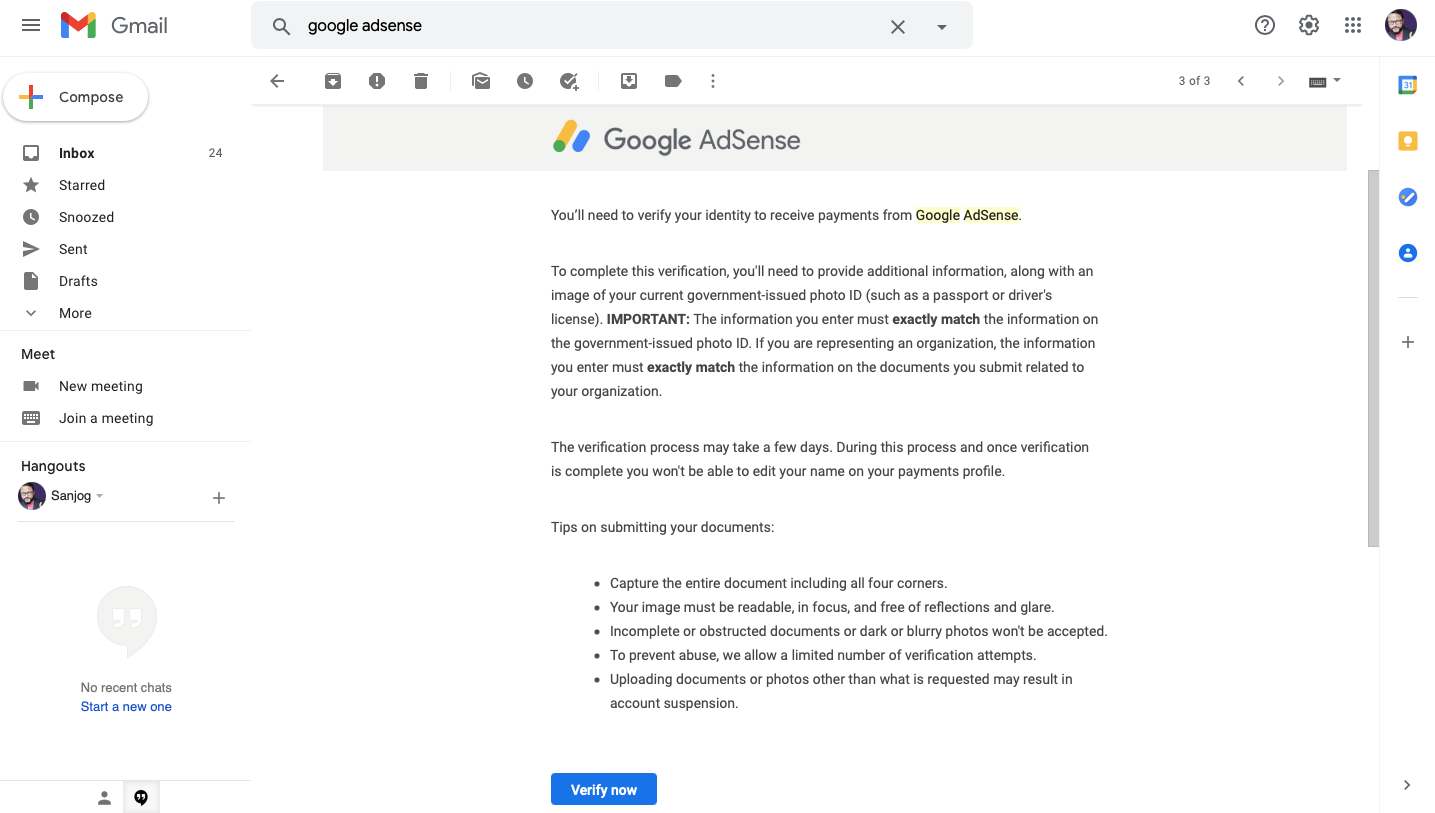Screen dimensions: 1435x813
Task: Click the email vertical scrollbar
Action: click(1373, 358)
